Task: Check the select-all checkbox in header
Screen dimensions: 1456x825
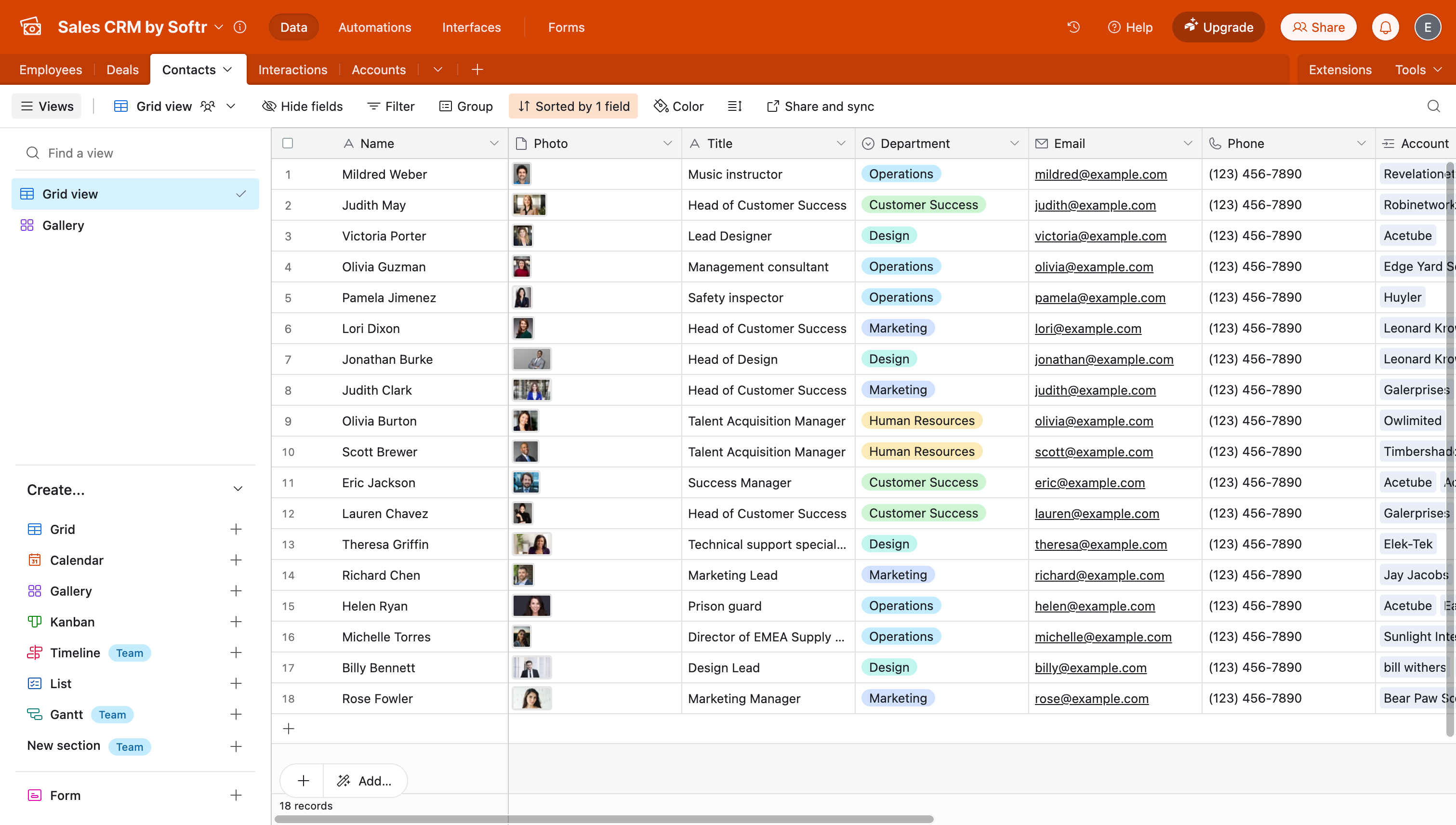Action: point(288,143)
